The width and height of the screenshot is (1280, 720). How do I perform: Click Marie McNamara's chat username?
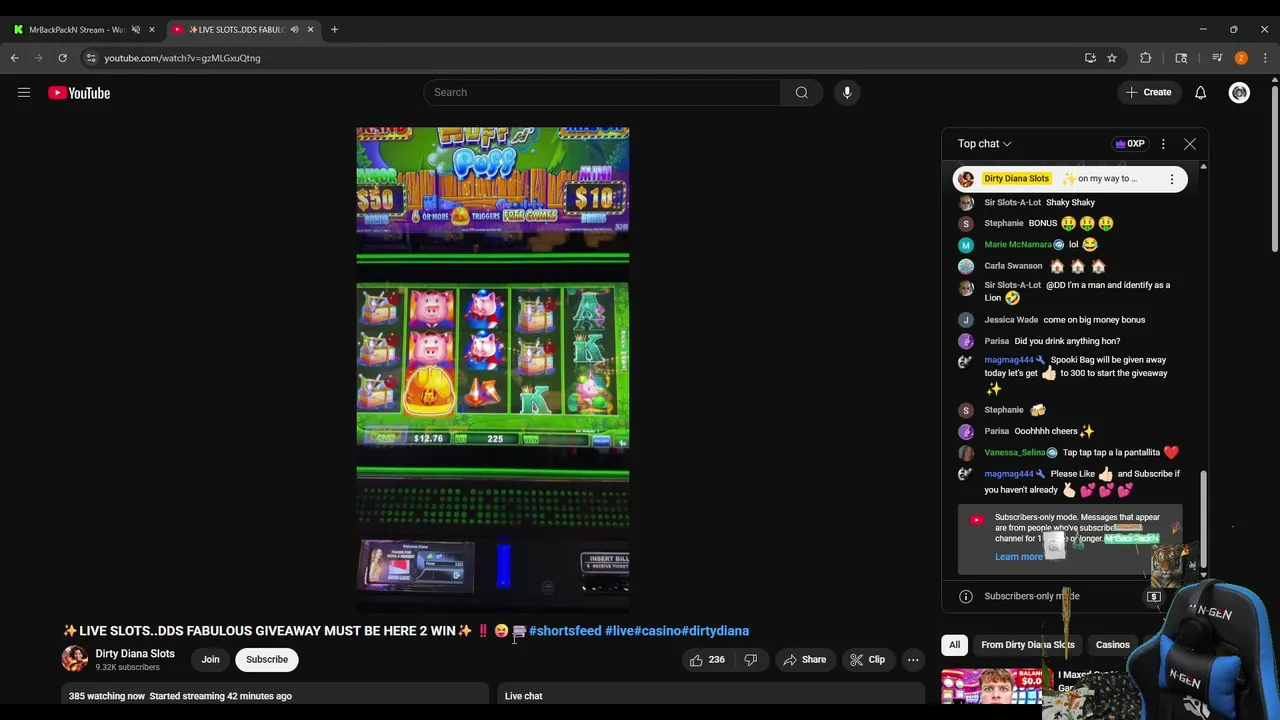tap(1018, 244)
